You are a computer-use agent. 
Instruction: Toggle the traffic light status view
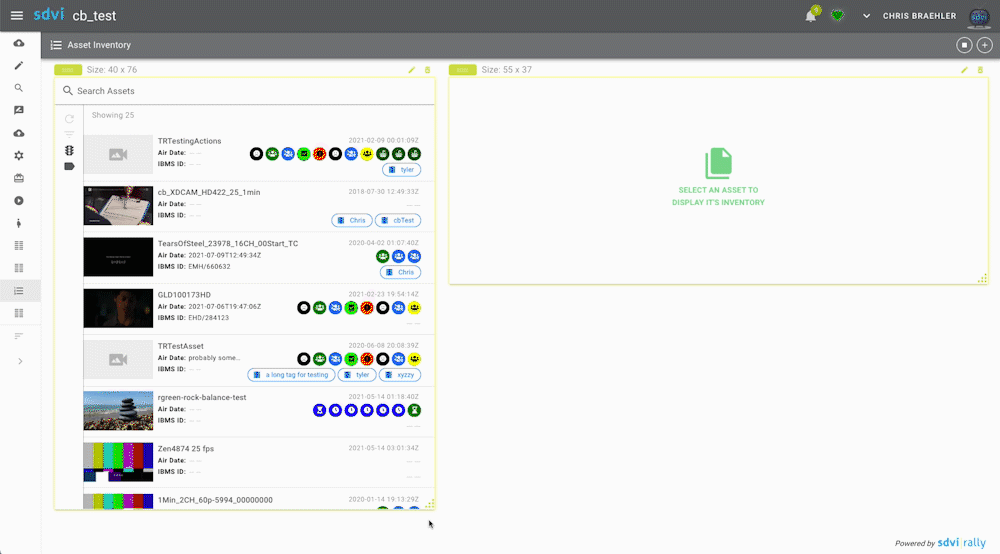(x=70, y=150)
